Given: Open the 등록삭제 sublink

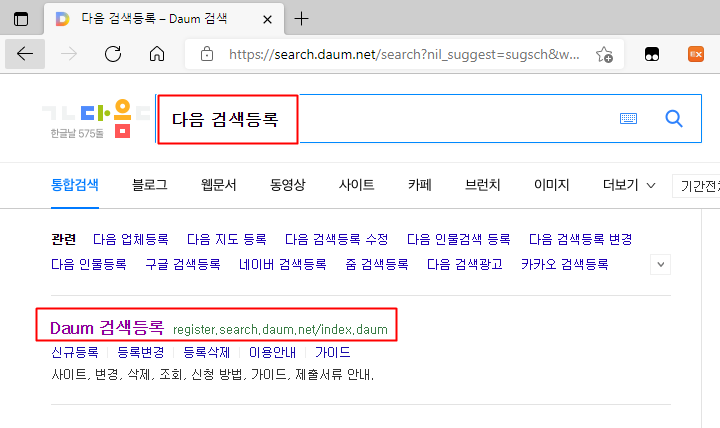Looking at the screenshot, I should pos(206,352).
